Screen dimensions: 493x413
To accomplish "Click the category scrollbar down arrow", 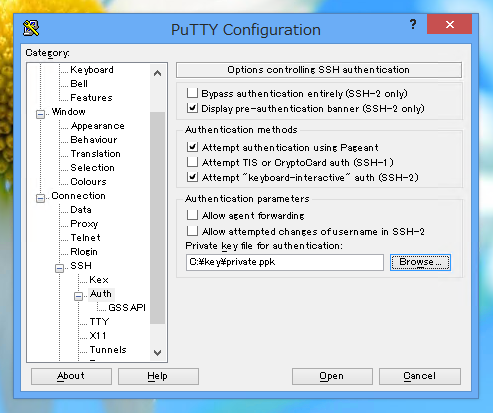I will 158,352.
